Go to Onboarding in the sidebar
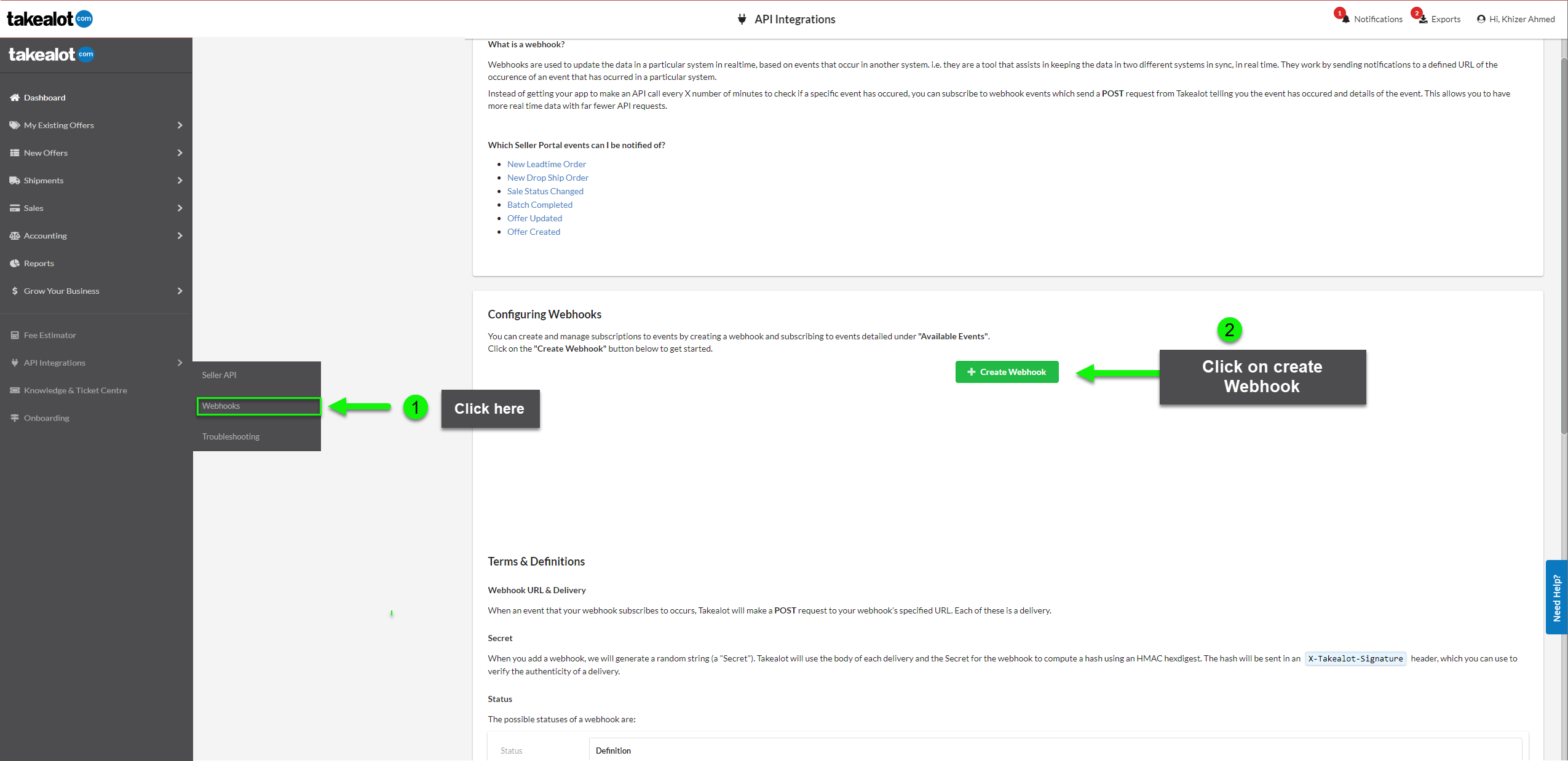1568x761 pixels. click(x=46, y=417)
